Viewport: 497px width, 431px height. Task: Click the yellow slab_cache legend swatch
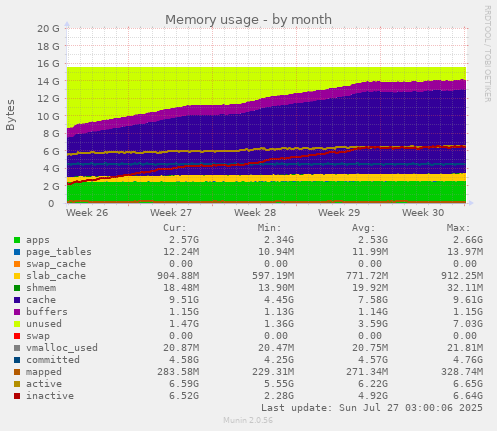point(17,276)
